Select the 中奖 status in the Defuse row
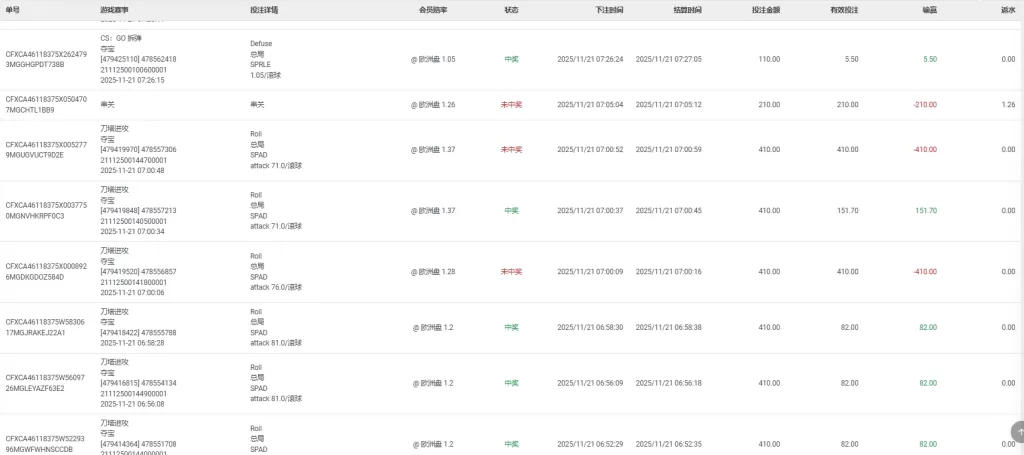Viewport: 1024px width, 455px height. click(x=511, y=59)
